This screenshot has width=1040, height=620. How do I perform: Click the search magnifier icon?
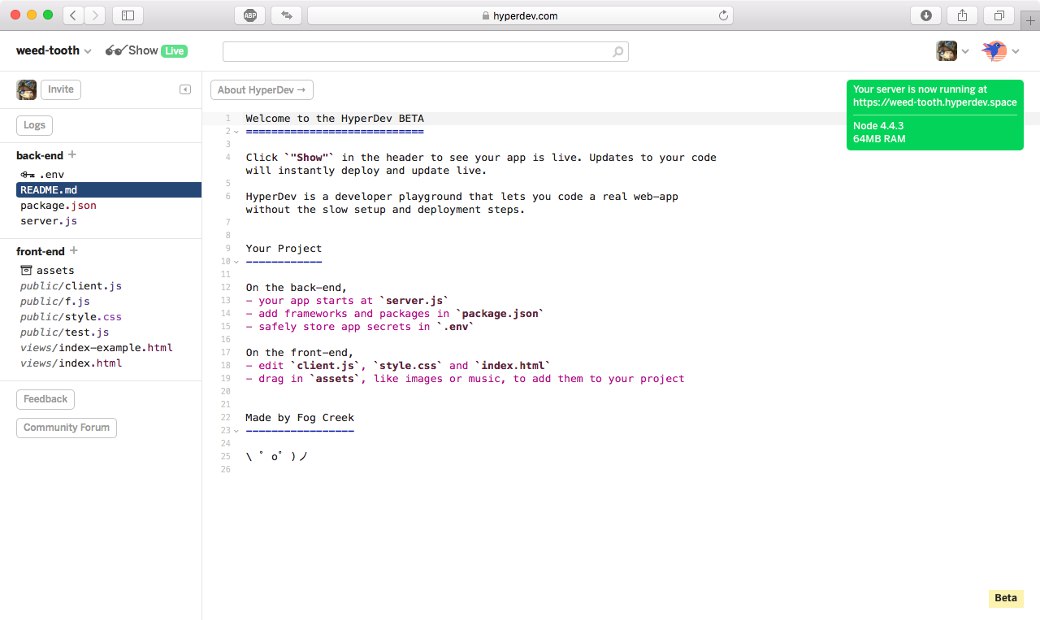point(618,51)
